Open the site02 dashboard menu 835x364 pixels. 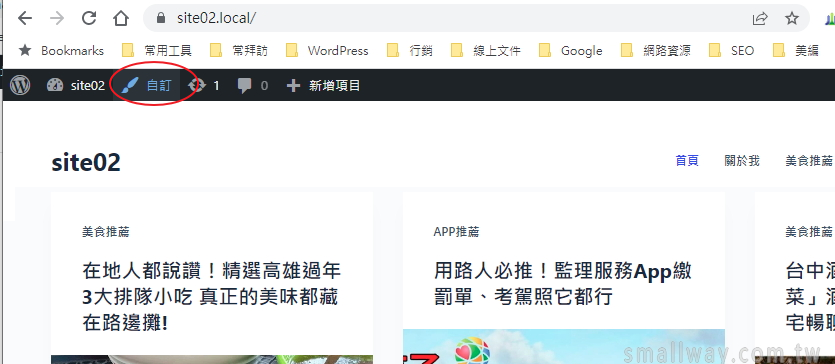coord(75,85)
